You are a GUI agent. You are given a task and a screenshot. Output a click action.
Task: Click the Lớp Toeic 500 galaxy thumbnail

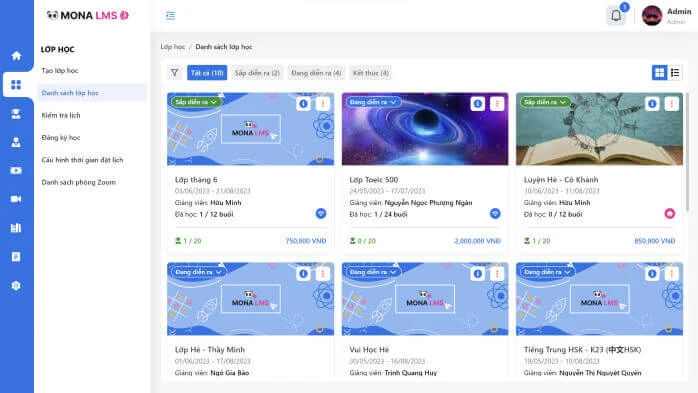tap(425, 129)
